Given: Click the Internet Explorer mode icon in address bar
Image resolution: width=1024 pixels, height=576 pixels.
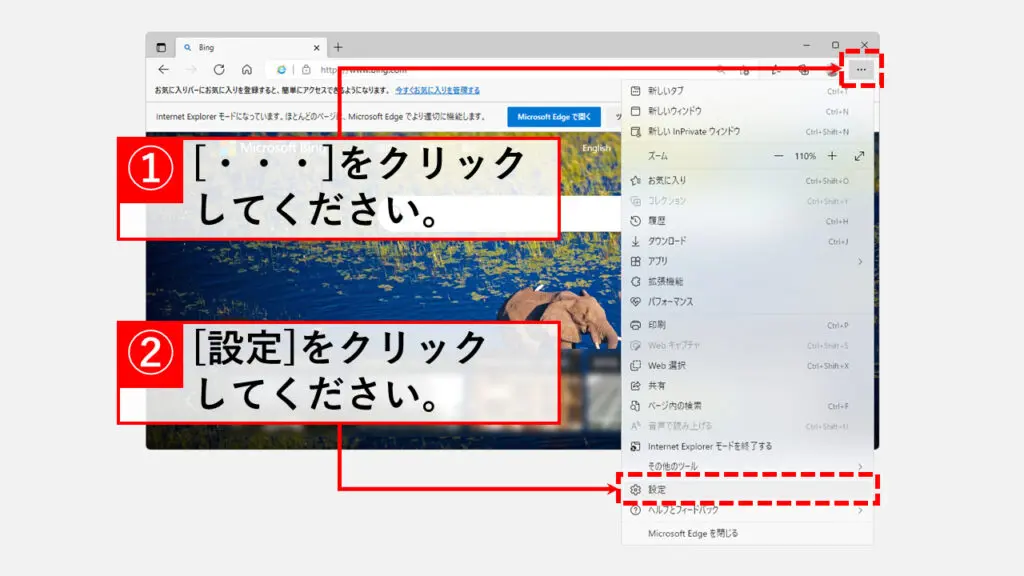Looking at the screenshot, I should 282,70.
